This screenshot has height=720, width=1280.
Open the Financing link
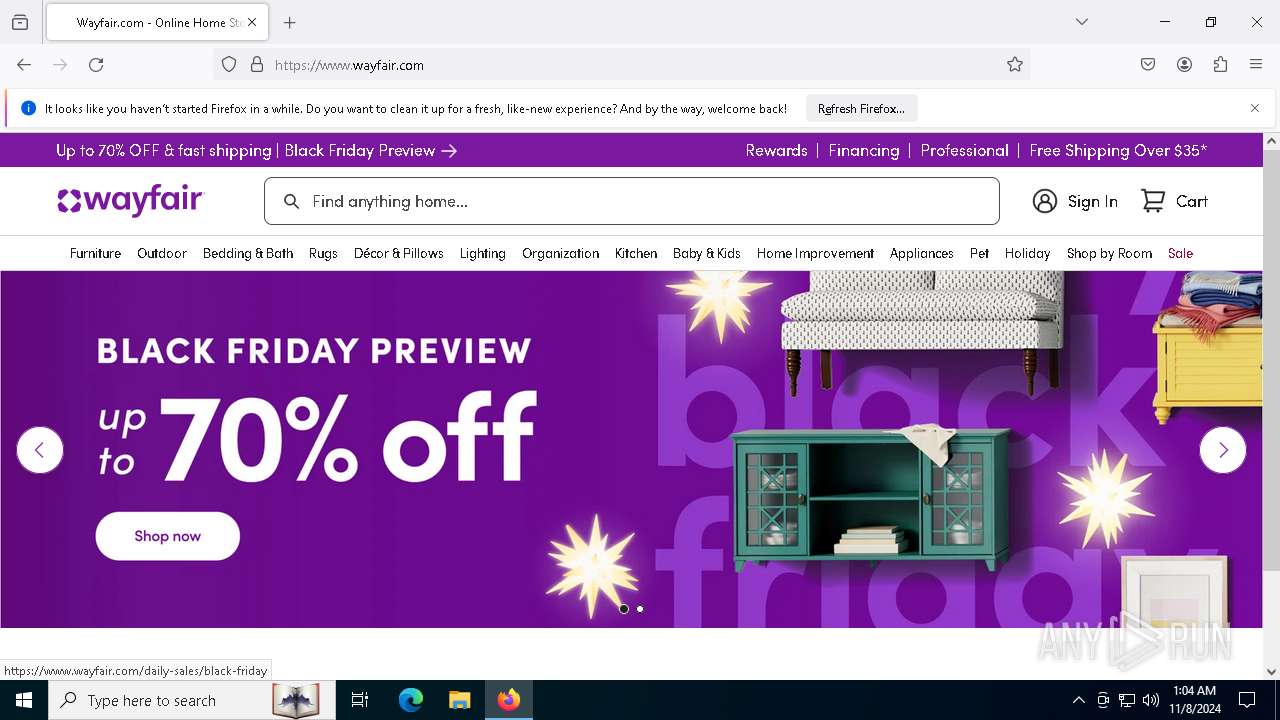tap(864, 150)
